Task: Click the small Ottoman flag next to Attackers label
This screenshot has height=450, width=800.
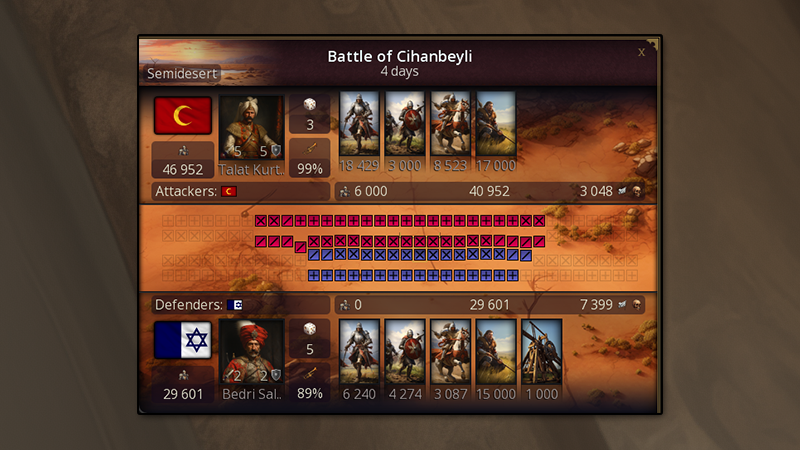Action: (229, 191)
